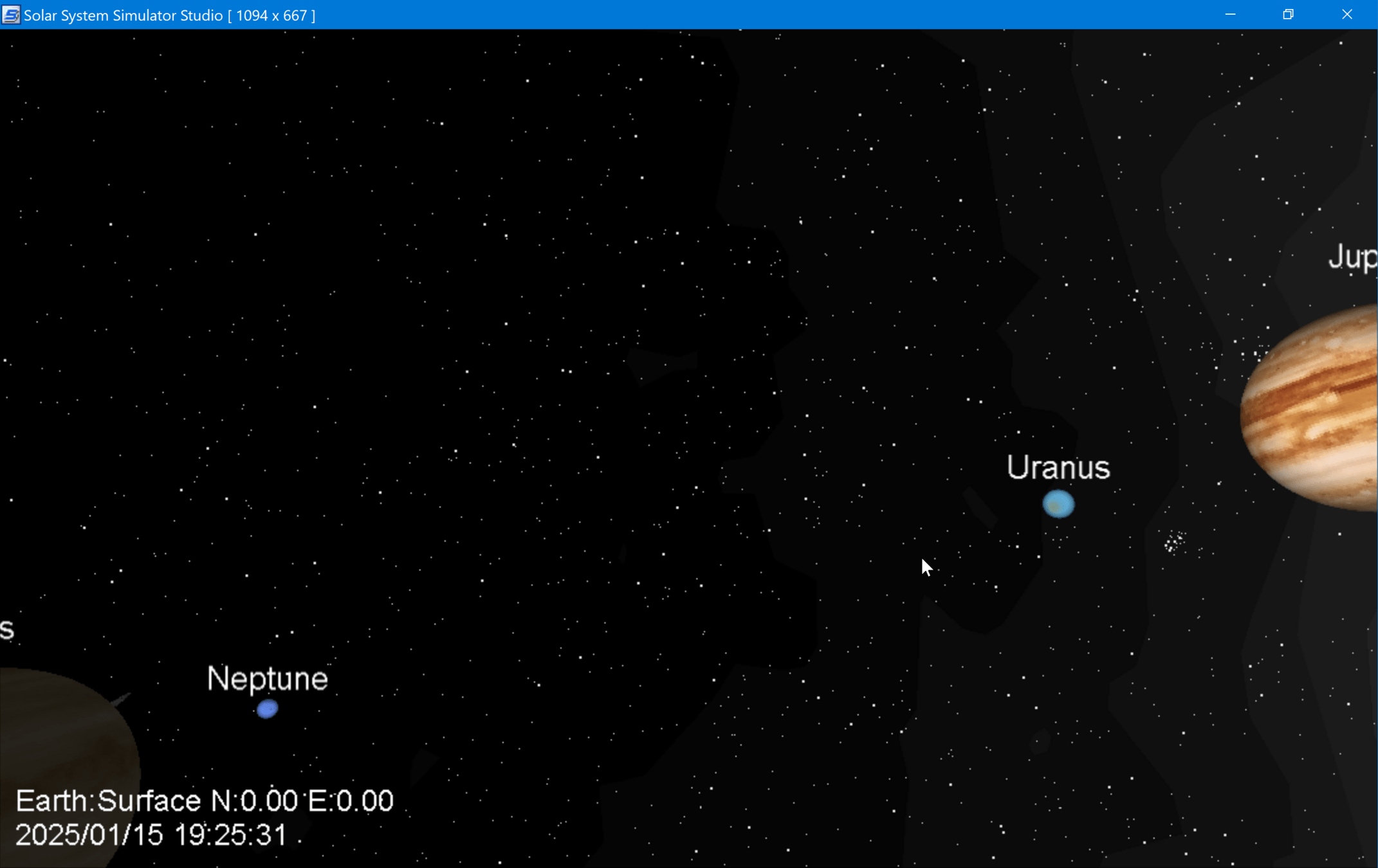This screenshot has height=868, width=1378.
Task: Click the small star cluster beside Uranus
Action: (1174, 542)
